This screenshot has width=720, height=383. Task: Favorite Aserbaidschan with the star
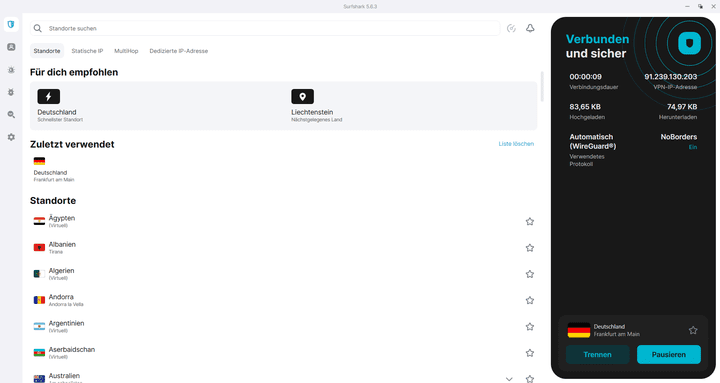click(x=530, y=353)
